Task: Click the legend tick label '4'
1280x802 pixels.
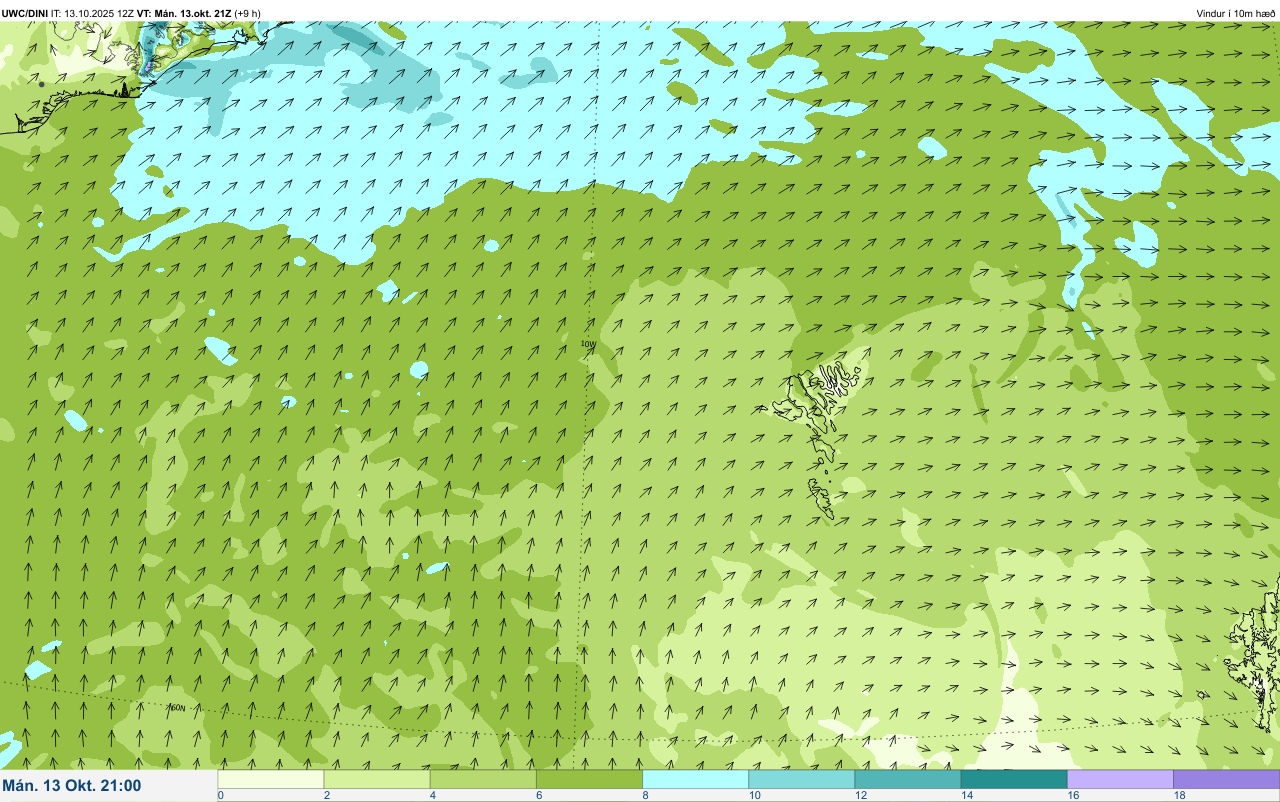Action: 433,795
